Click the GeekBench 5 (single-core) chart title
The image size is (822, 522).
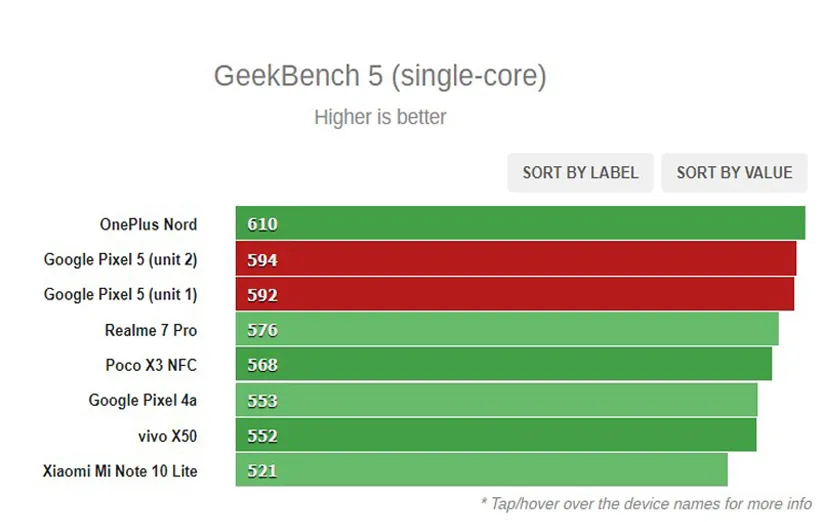click(x=380, y=76)
